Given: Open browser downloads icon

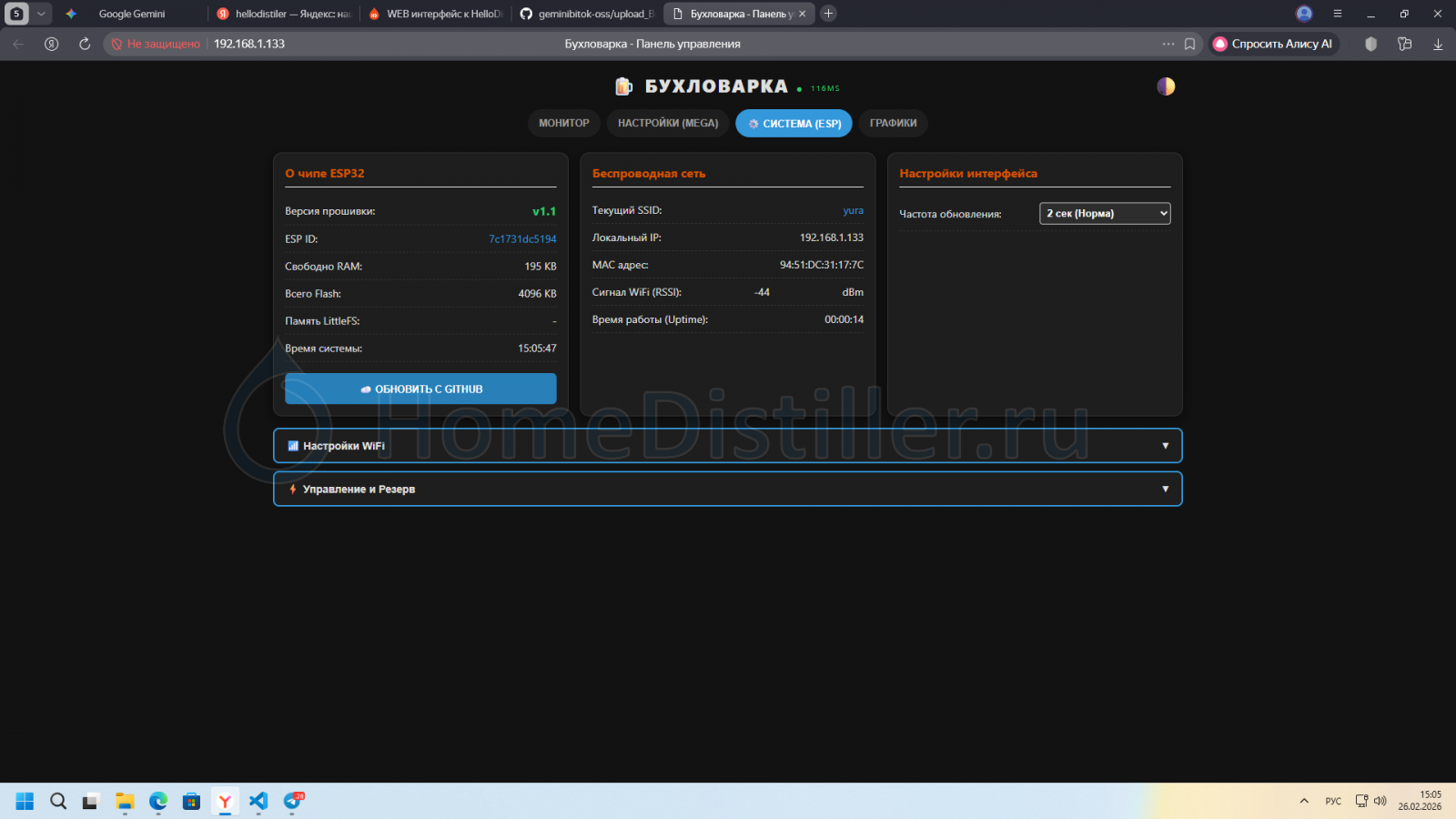Looking at the screenshot, I should 1438,44.
